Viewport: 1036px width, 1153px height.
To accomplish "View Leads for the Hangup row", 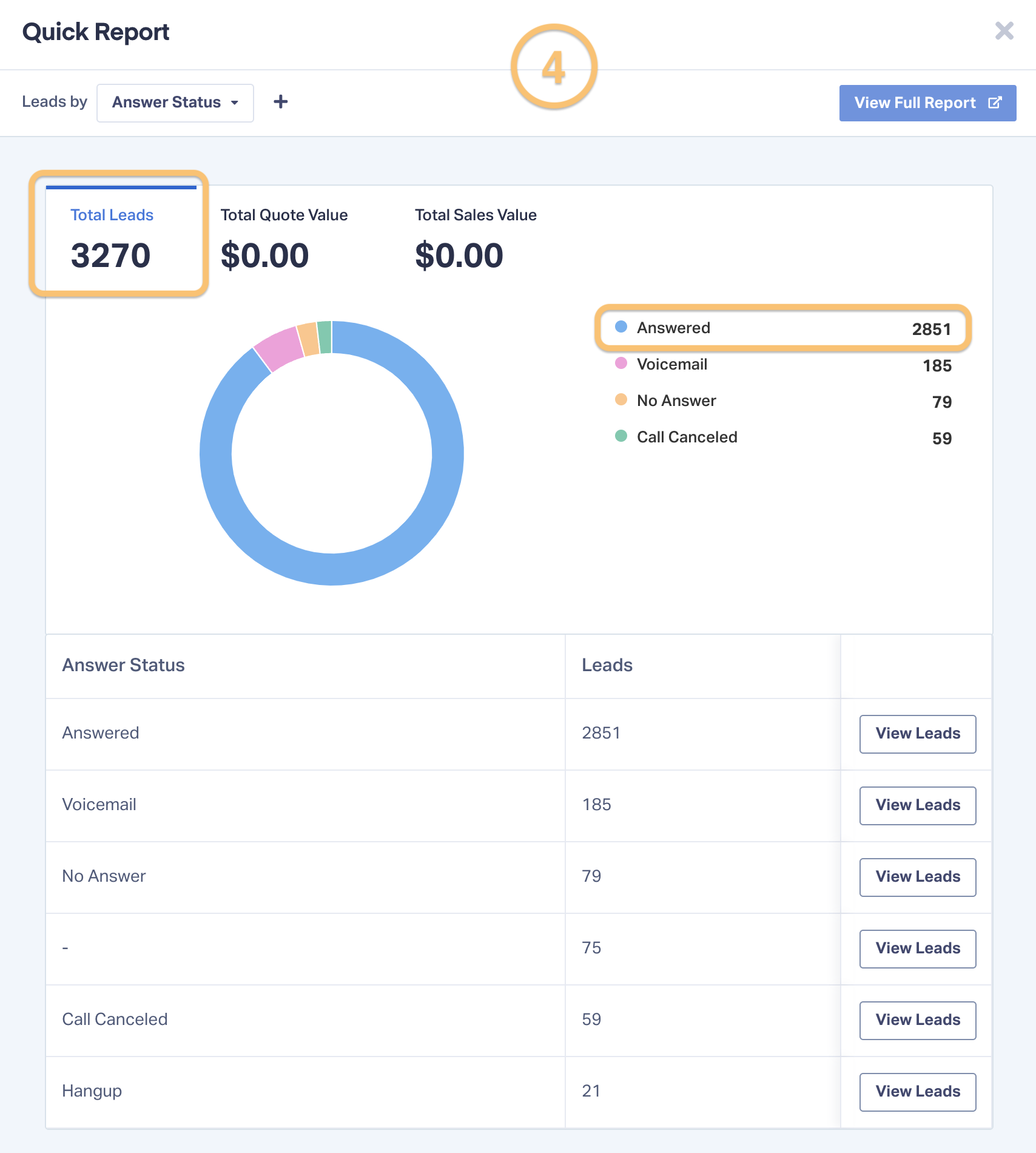I will click(x=918, y=1092).
